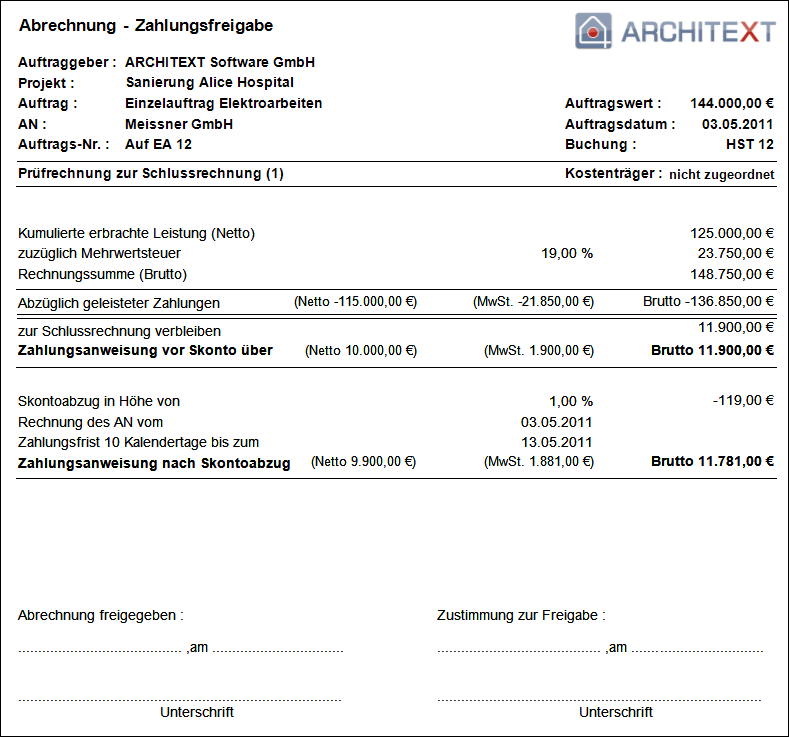Click (Netto 10.000,00 €) value

(361, 351)
